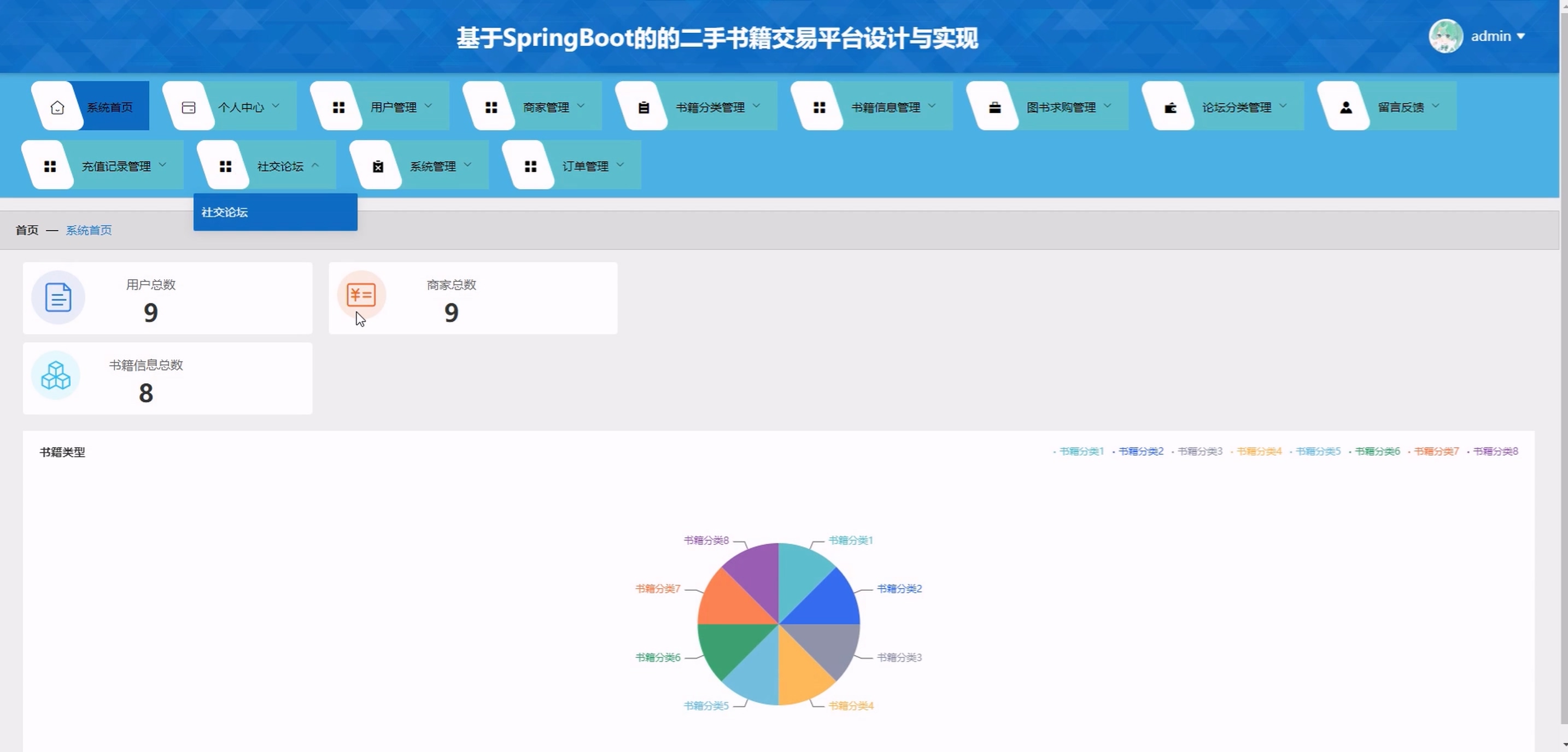Click the cubes icon in 书籍信息总数 card
Viewport: 1568px width, 752px height.
pyautogui.click(x=56, y=375)
